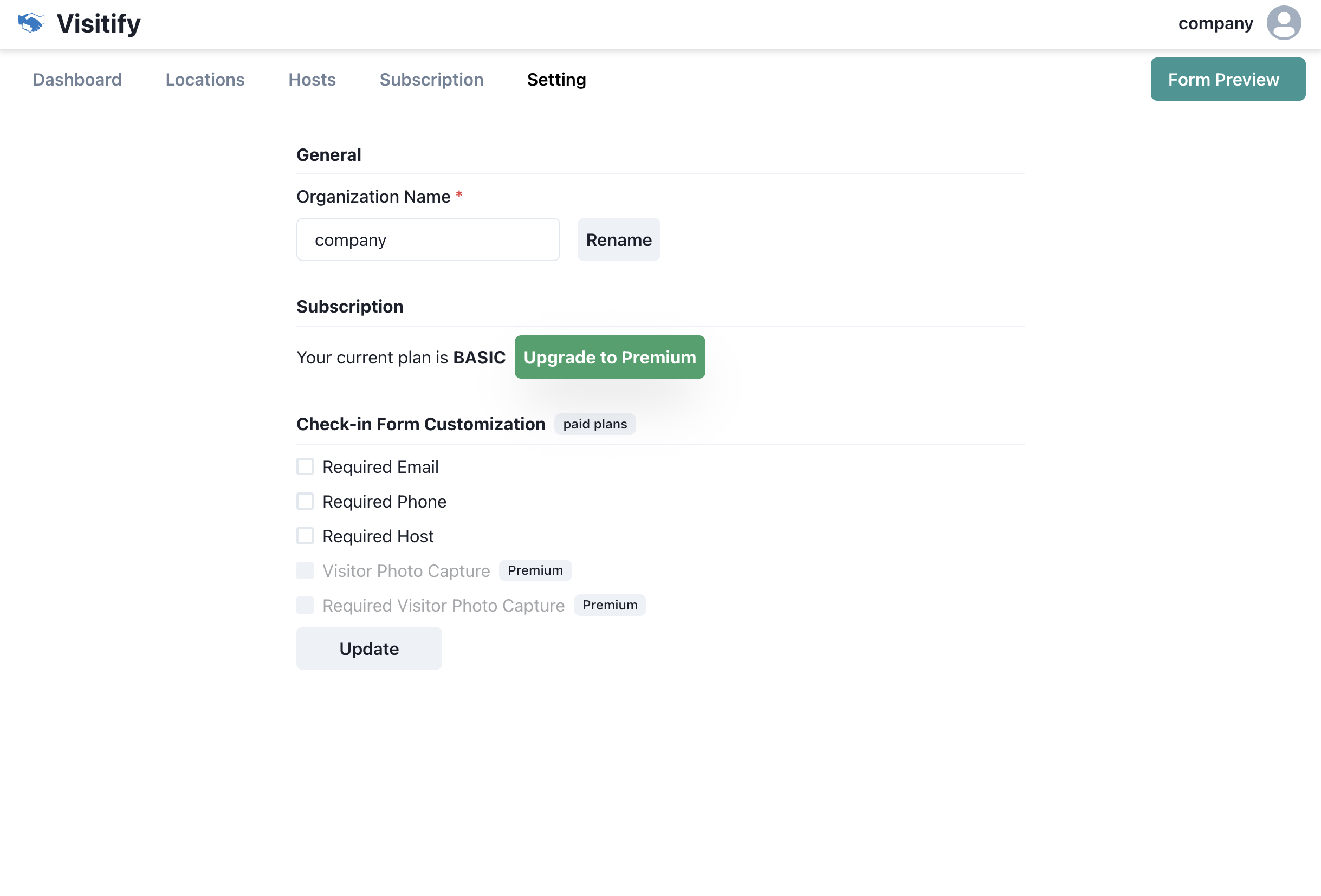Select the Setting tab
This screenshot has width=1321, height=896.
click(x=556, y=80)
